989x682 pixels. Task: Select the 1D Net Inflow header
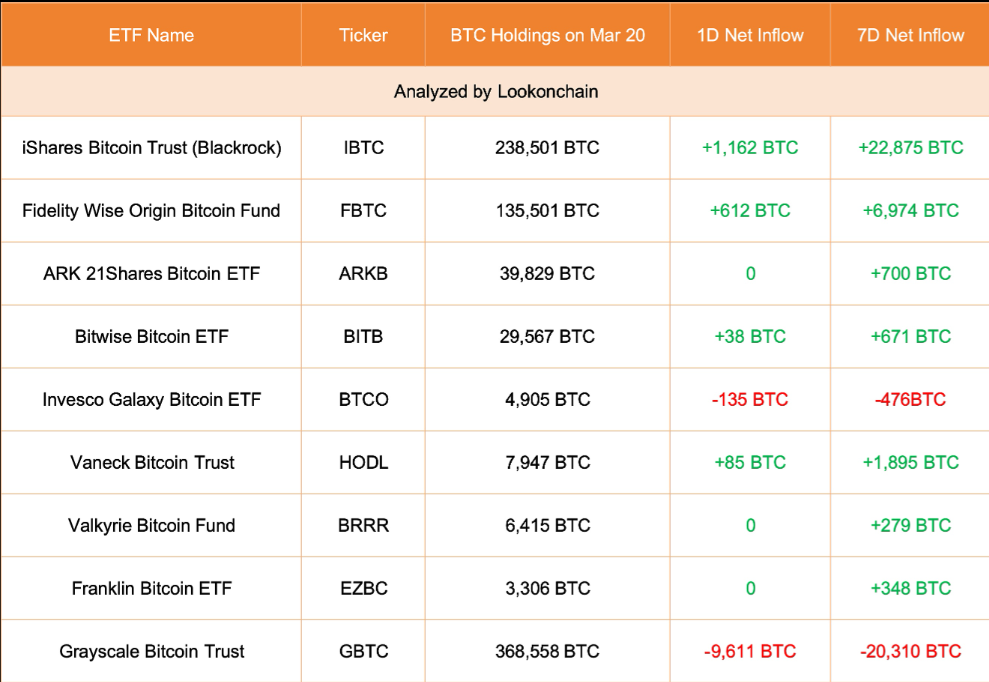[x=750, y=35]
